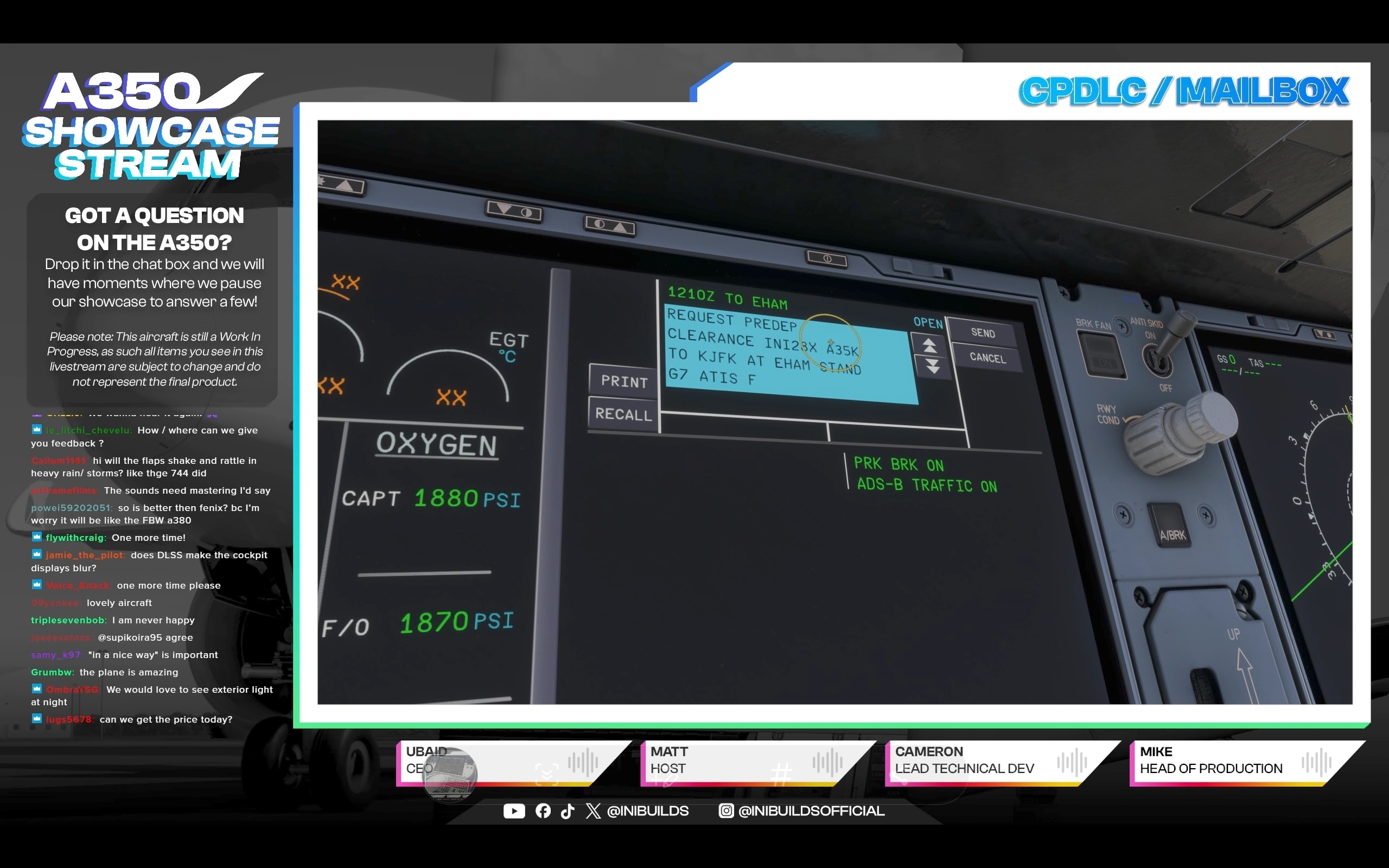1389x868 pixels.
Task: Click audio waveform icon on UBAID's card
Action: click(583, 762)
